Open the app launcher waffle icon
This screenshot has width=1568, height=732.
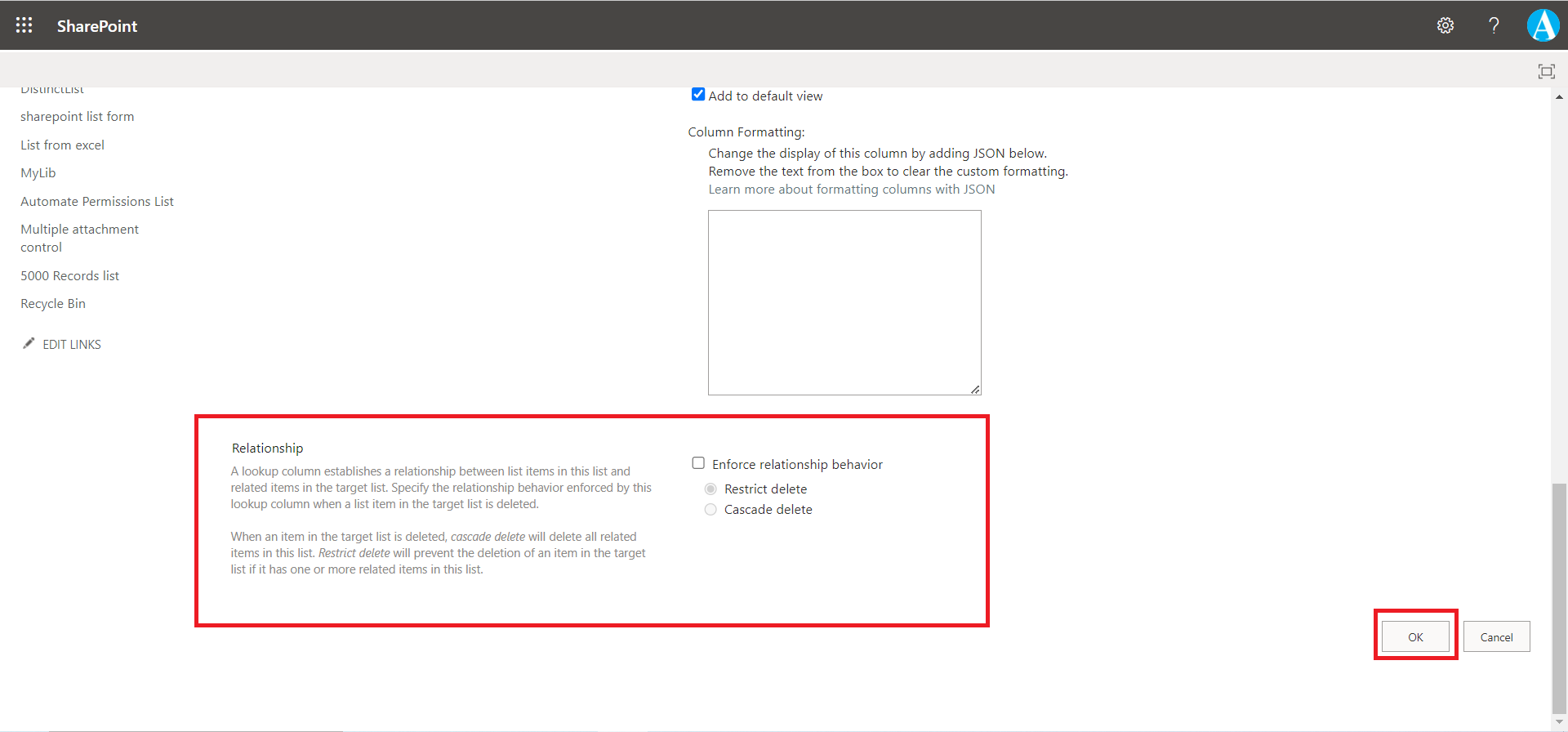[x=24, y=25]
